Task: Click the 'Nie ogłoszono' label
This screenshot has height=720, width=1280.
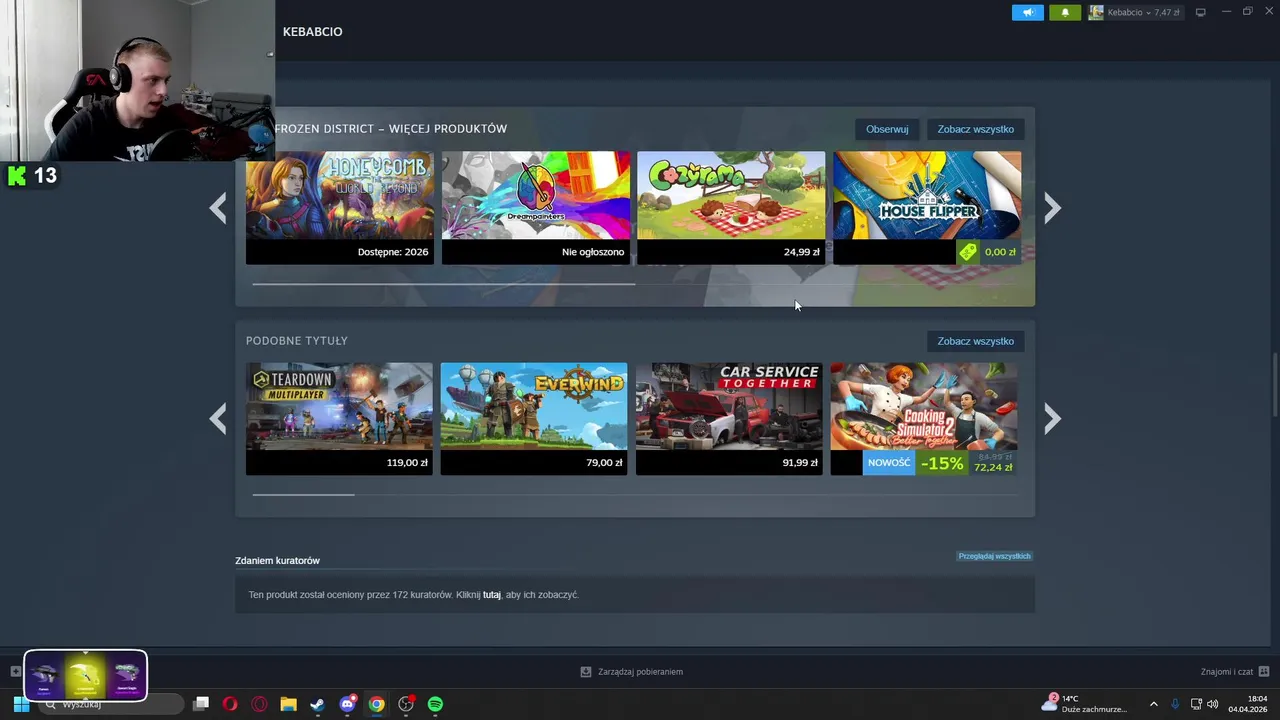Action: [593, 252]
